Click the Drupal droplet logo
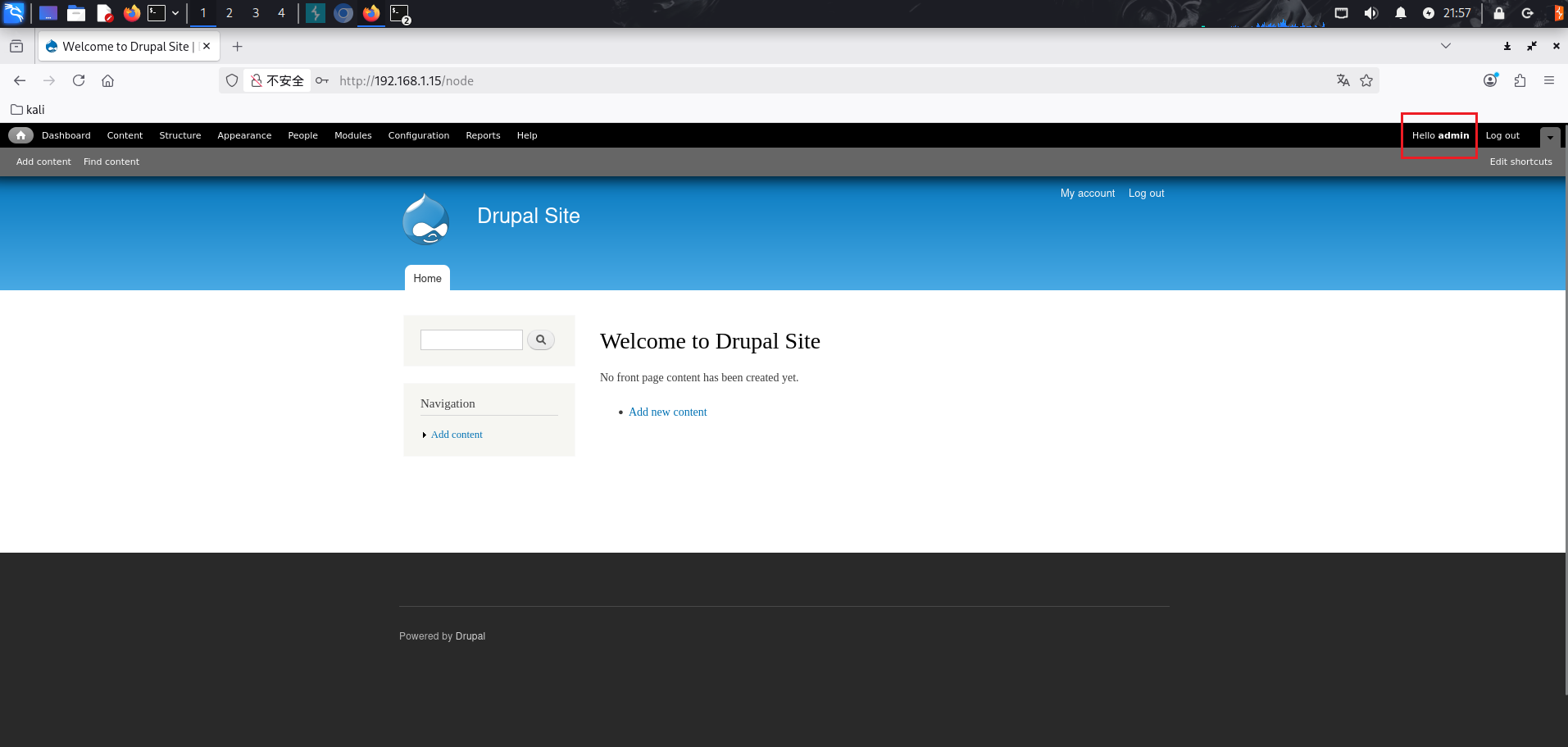Viewport: 1568px width, 747px height. coord(425,219)
